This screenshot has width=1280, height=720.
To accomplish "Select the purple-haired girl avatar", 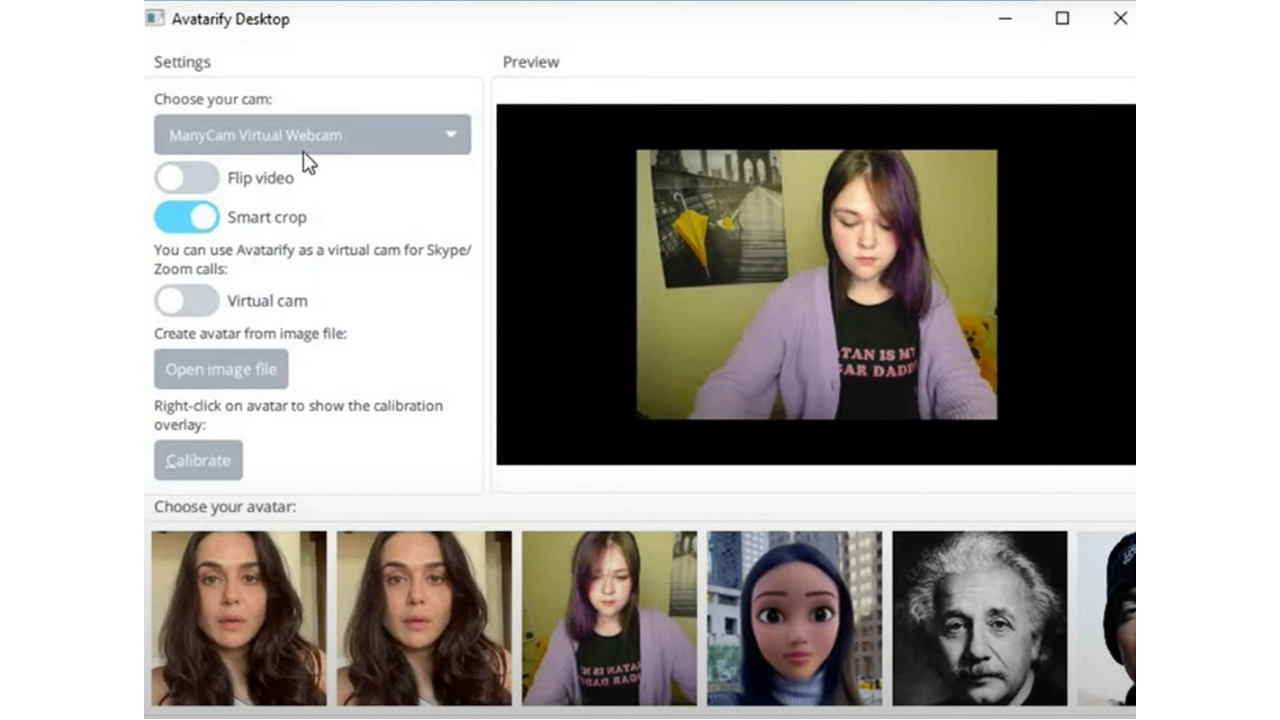I will tap(609, 617).
